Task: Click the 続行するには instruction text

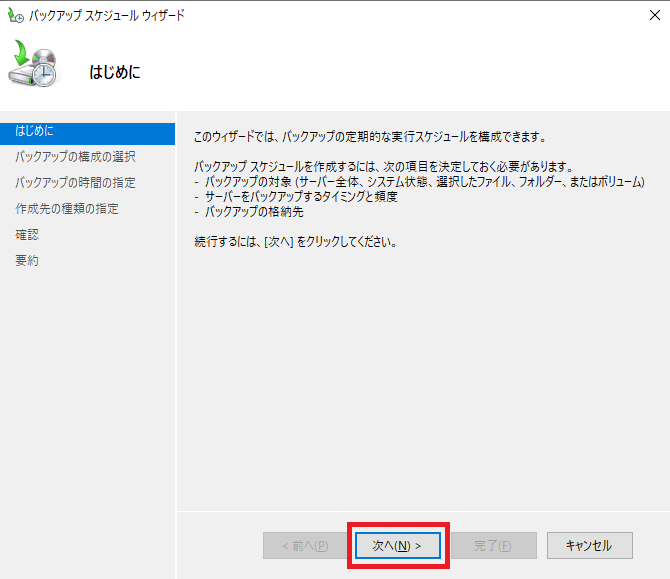Action: pos(295,243)
